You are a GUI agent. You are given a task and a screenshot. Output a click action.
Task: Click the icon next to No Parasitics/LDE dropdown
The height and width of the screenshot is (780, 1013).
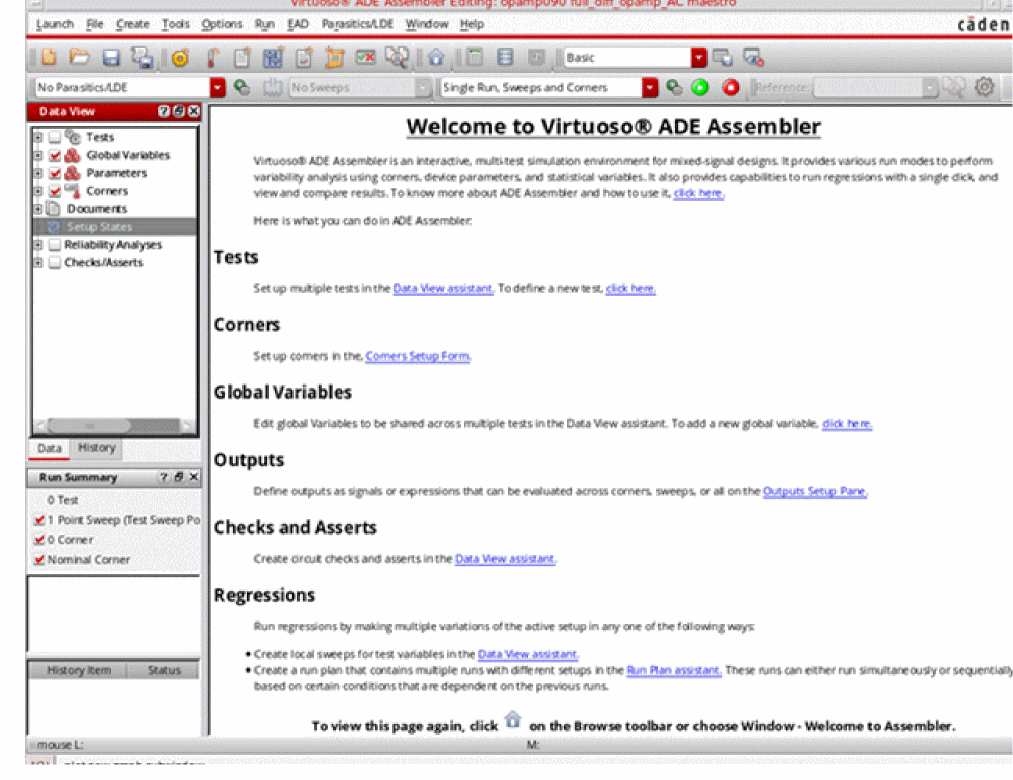pos(242,87)
